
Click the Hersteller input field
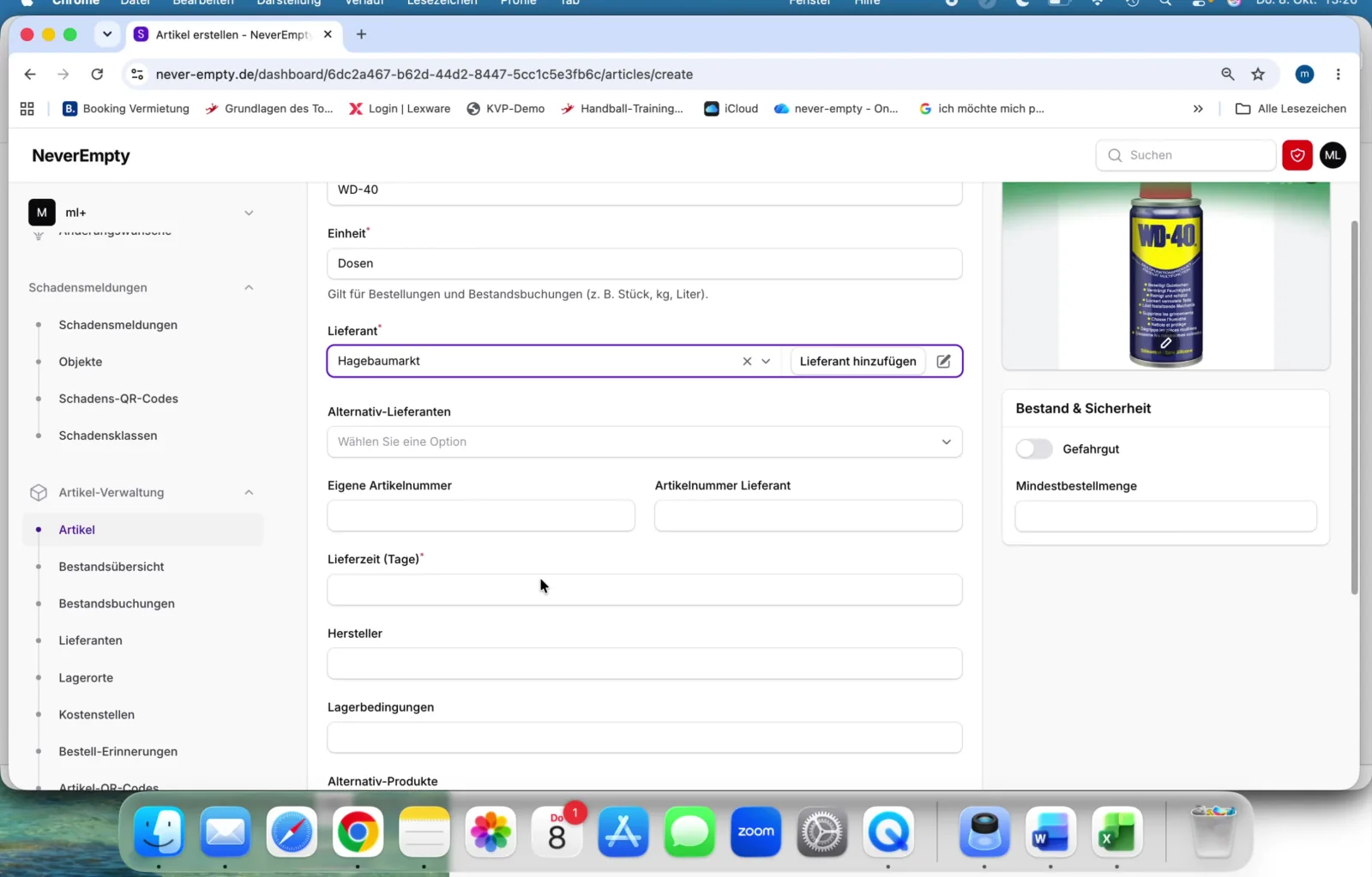645,664
